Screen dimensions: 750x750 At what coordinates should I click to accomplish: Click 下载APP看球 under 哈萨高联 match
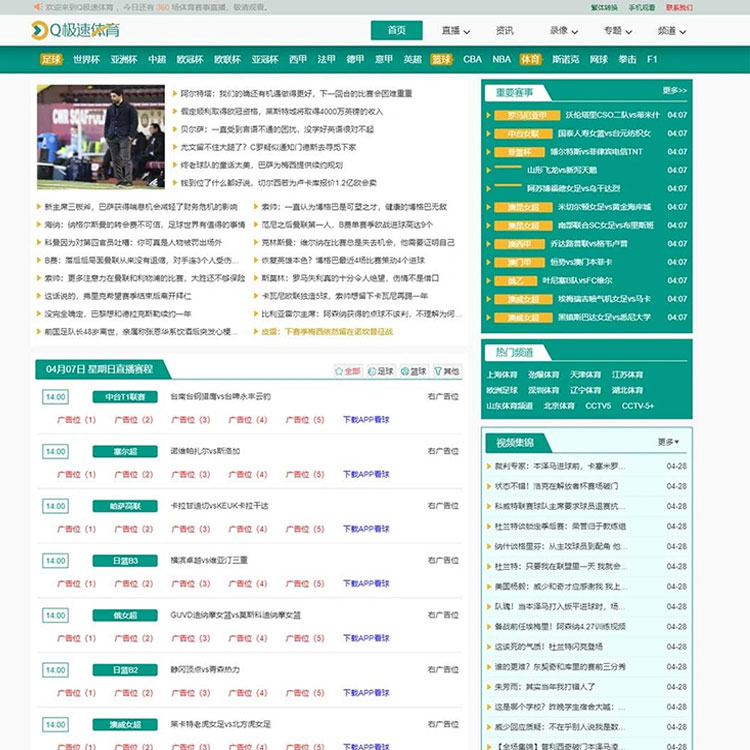coord(366,529)
